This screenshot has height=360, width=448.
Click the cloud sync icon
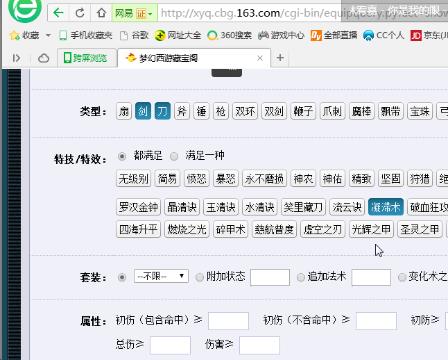(43, 58)
